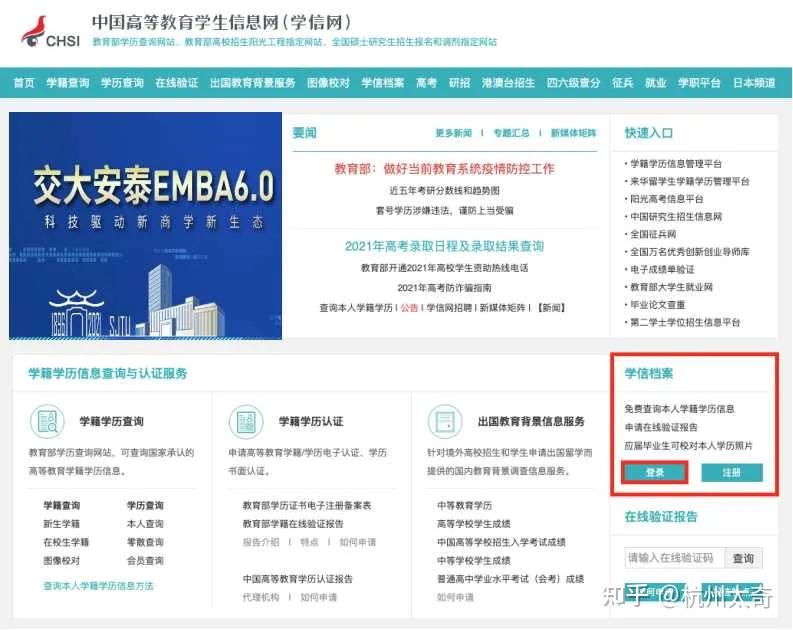The image size is (793, 630).
Task: Open the 中等教育学历 link
Action: pos(465,505)
